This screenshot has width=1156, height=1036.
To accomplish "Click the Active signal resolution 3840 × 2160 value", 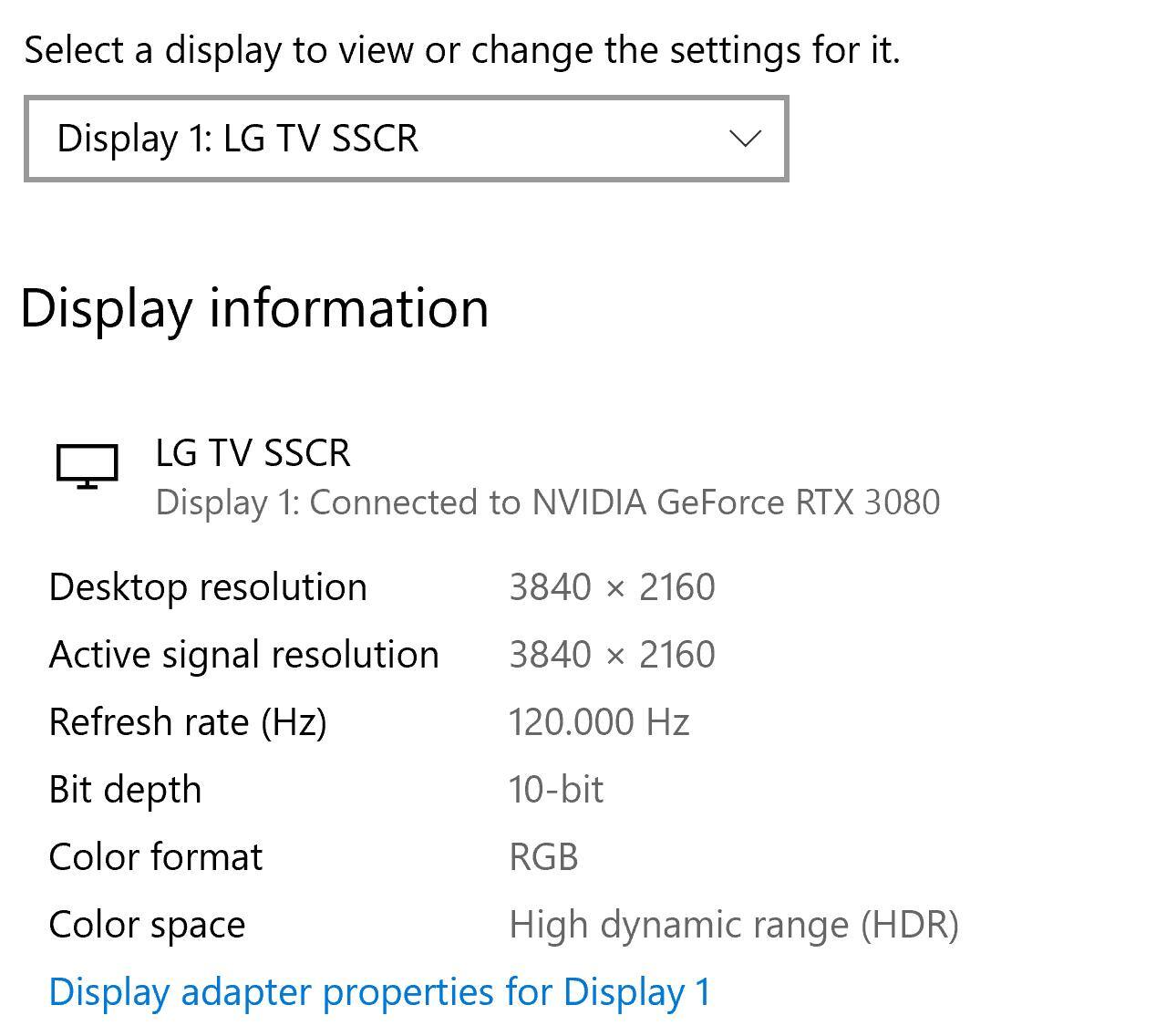I will (612, 655).
